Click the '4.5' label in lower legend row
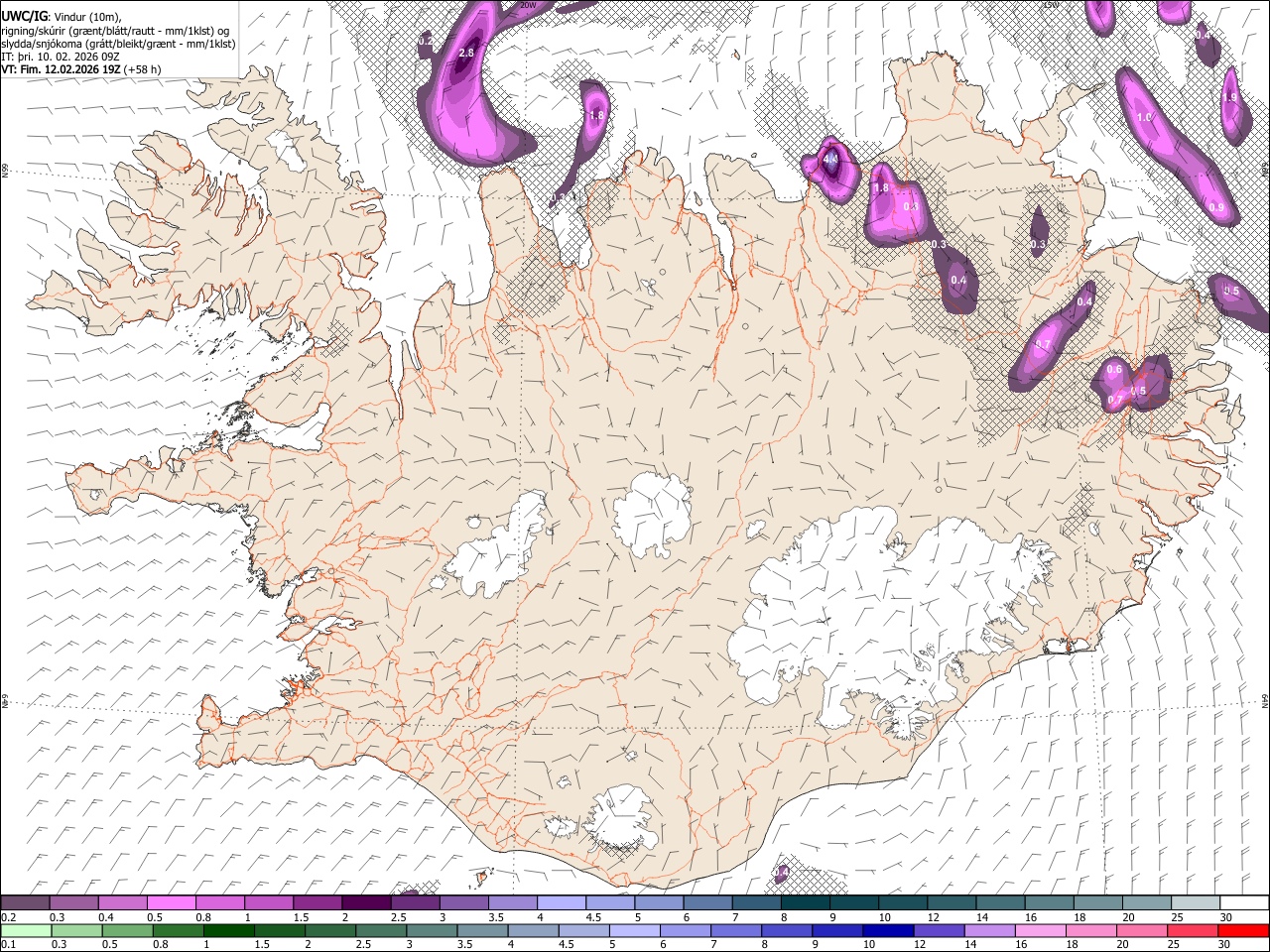Image resolution: width=1270 pixels, height=952 pixels. click(x=565, y=945)
